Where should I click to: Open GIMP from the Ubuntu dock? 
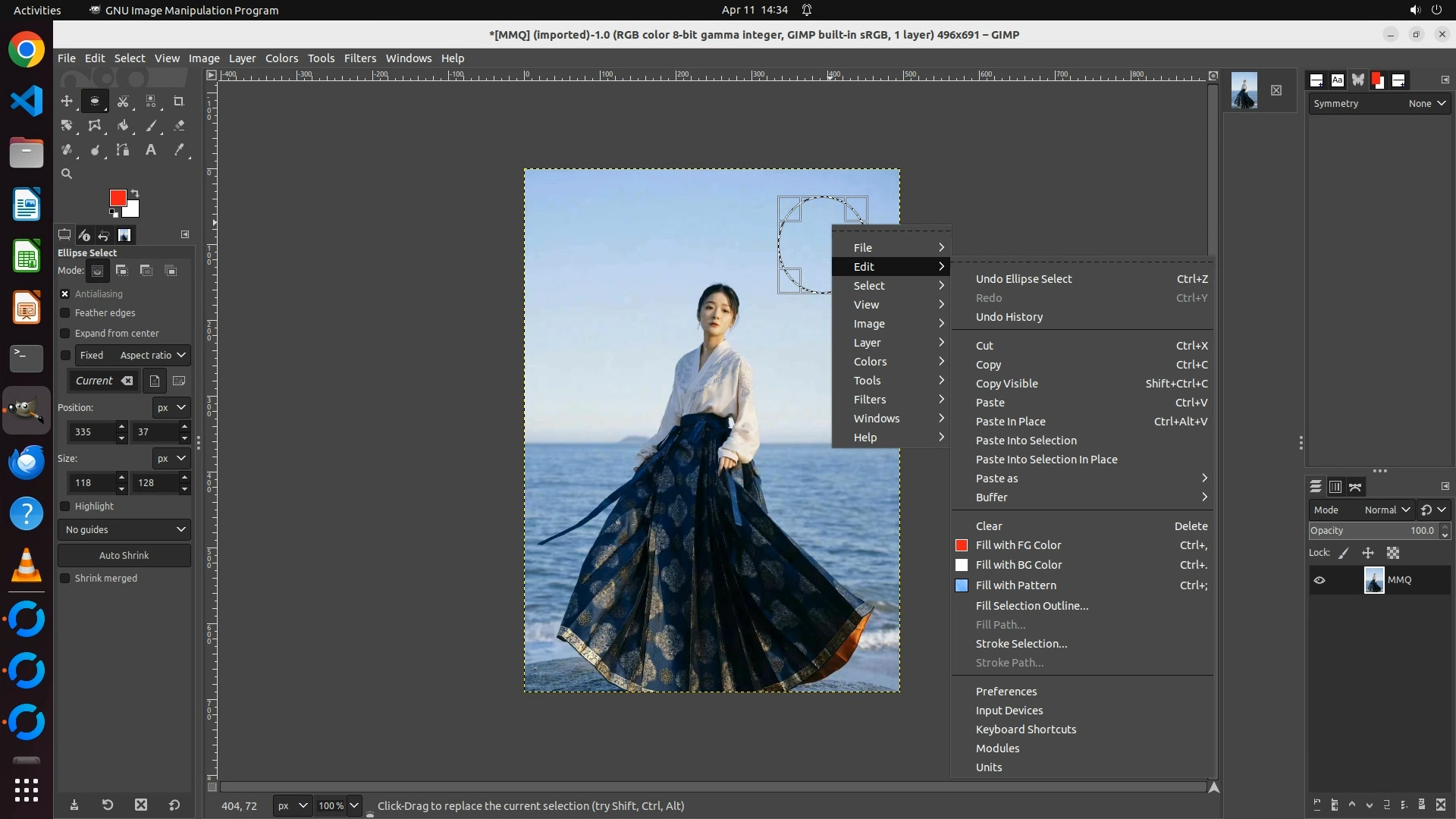[x=27, y=410]
